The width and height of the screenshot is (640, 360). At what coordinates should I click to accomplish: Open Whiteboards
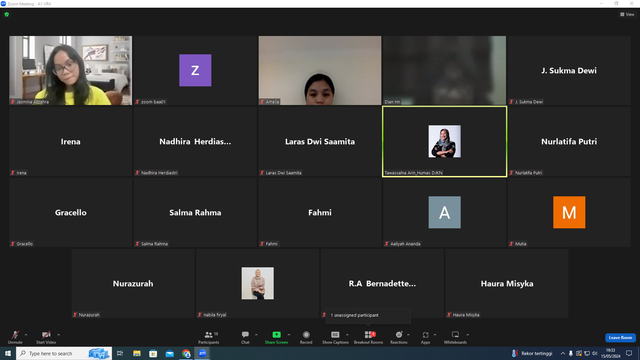tap(455, 337)
